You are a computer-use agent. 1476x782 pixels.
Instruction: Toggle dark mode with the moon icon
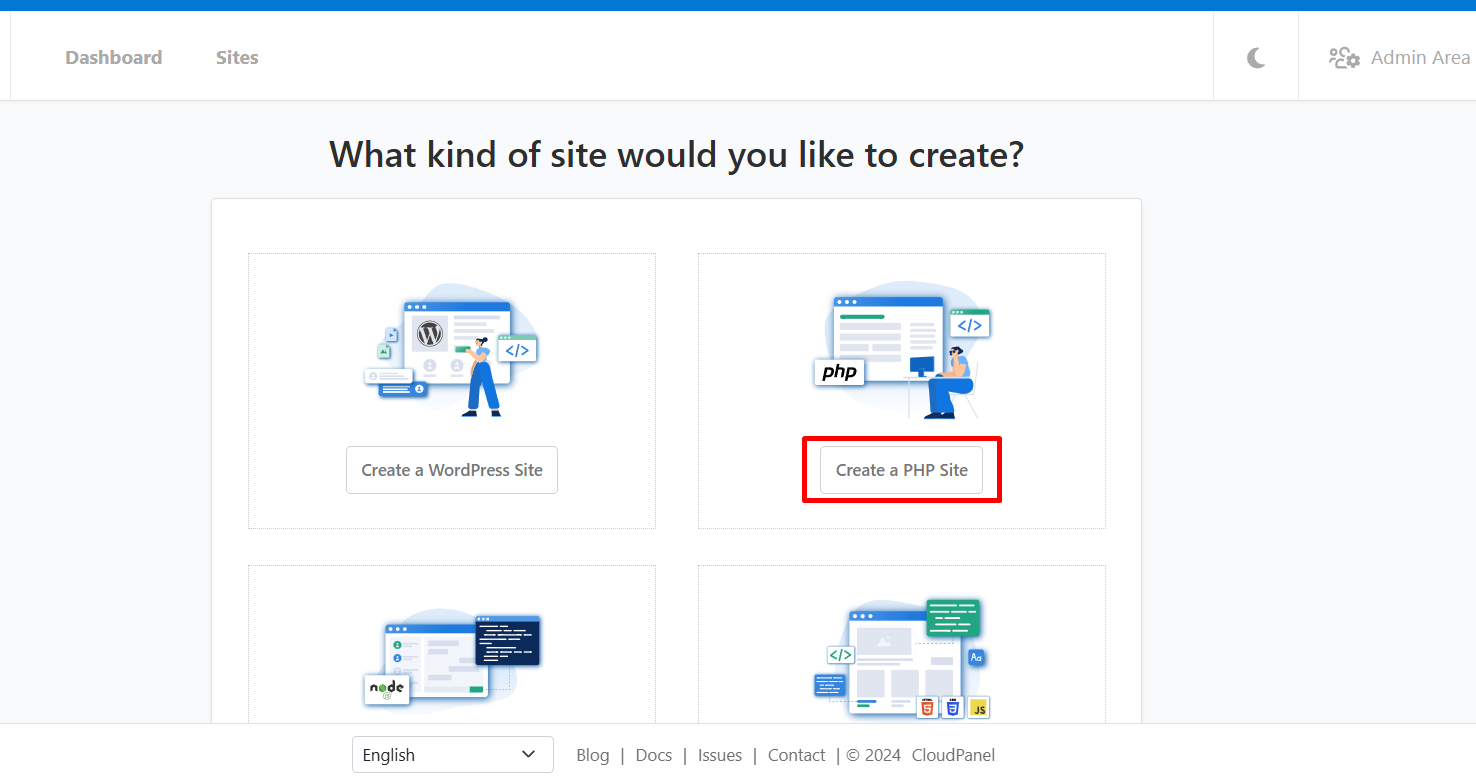(x=1255, y=57)
